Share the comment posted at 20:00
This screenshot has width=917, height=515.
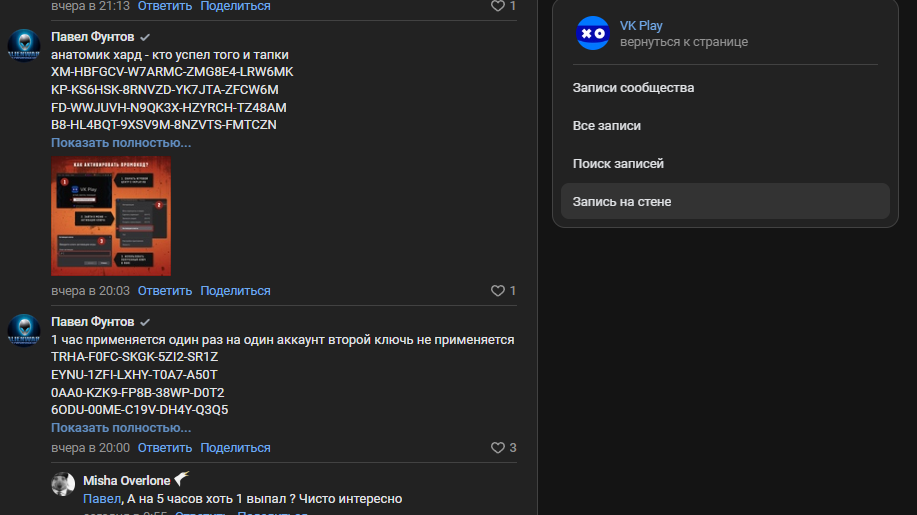pos(235,448)
